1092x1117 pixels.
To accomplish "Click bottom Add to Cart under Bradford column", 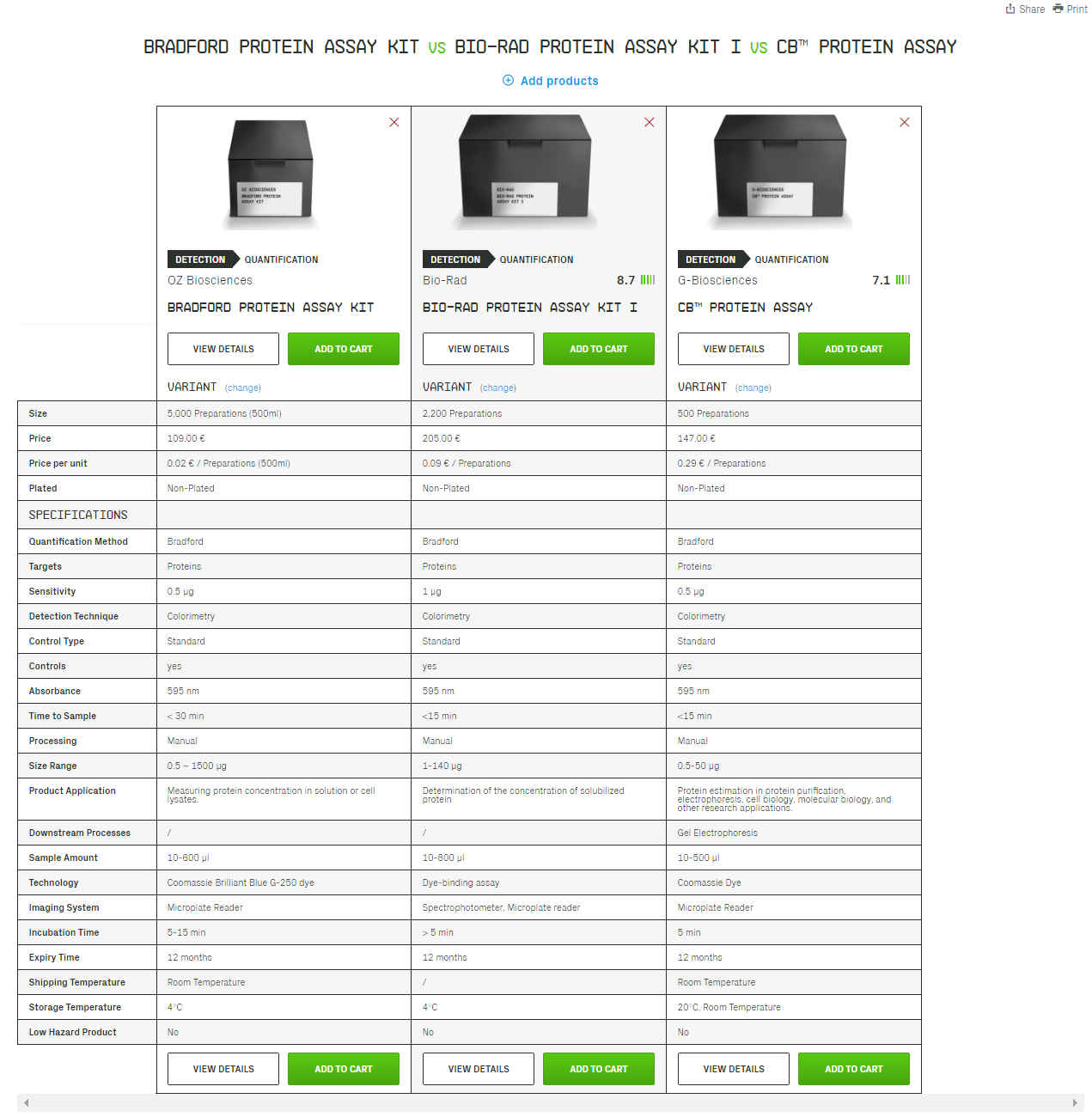I will coord(344,1069).
